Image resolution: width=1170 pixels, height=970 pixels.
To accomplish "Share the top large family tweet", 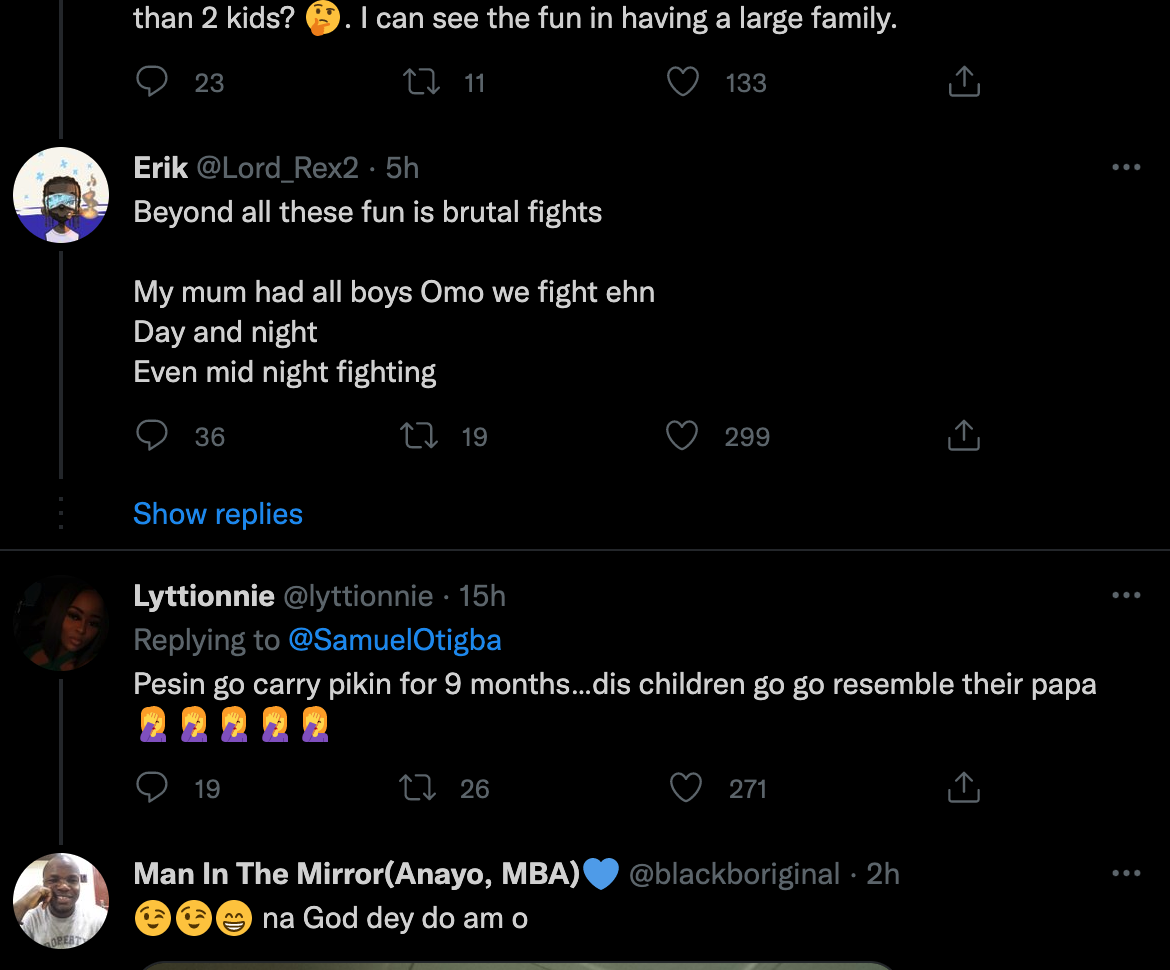I will (963, 82).
